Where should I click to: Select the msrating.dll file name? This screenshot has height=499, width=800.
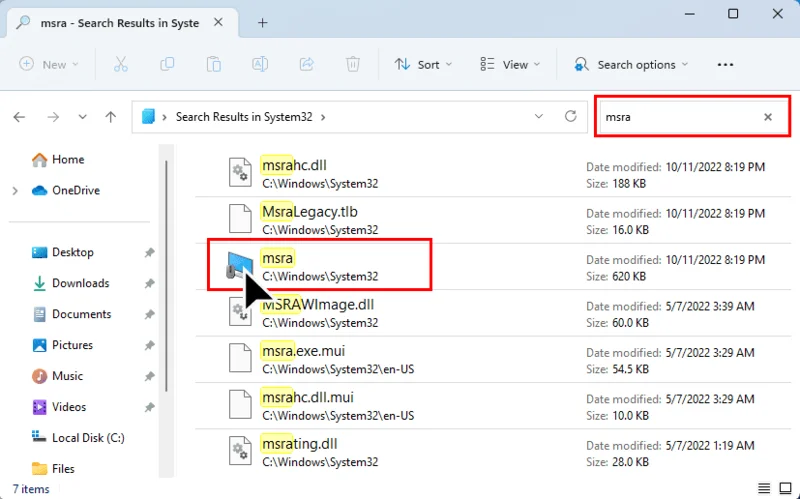tap(299, 444)
